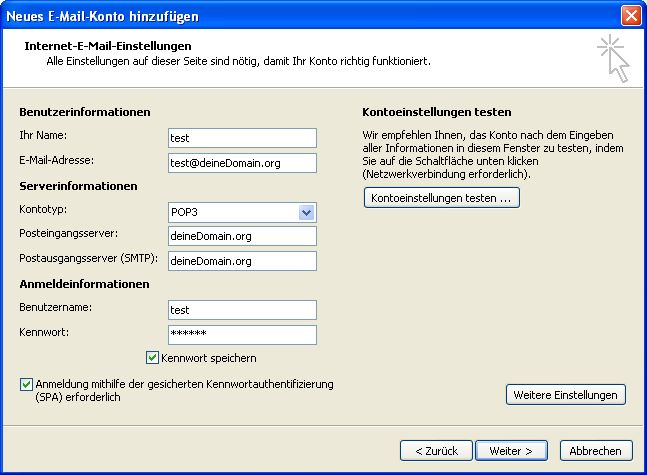Focus the Kennwort password field
Image resolution: width=647 pixels, height=475 pixels.
242,335
